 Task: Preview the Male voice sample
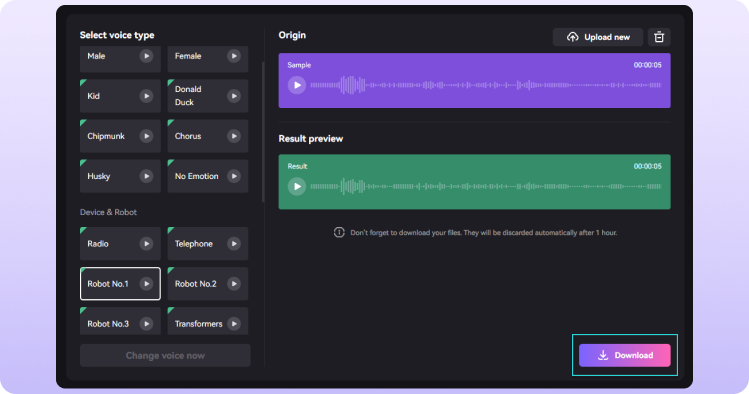pyautogui.click(x=146, y=56)
